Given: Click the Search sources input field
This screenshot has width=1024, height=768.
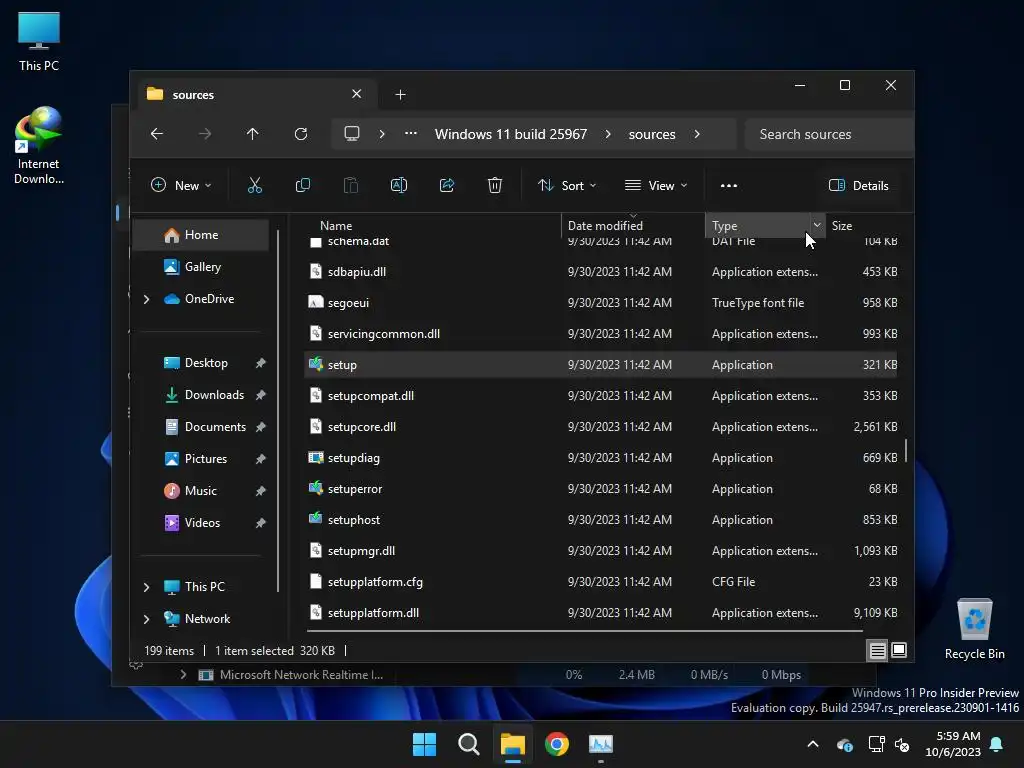Looking at the screenshot, I should pos(828,134).
